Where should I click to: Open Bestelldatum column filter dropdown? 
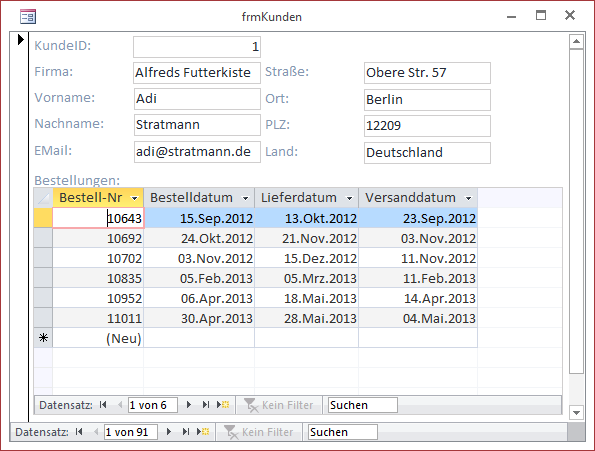(x=246, y=198)
